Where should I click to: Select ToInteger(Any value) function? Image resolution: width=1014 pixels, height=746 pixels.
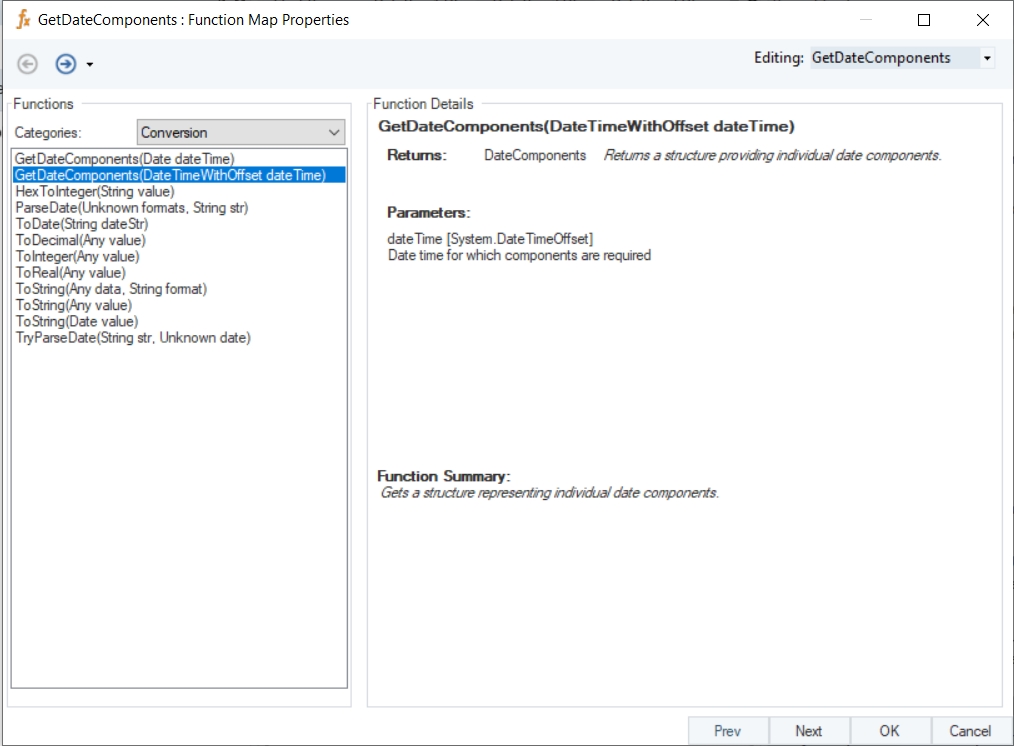coord(77,257)
